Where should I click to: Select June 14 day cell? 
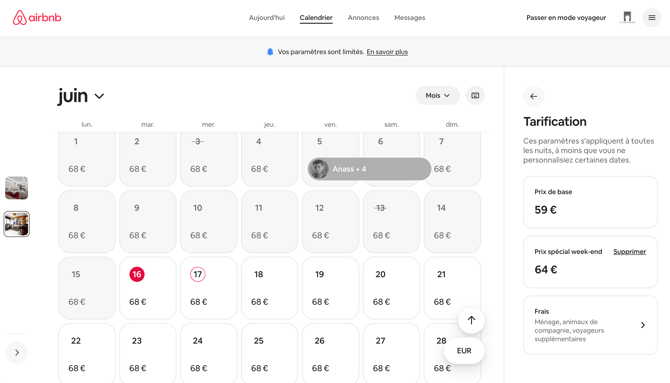click(452, 221)
